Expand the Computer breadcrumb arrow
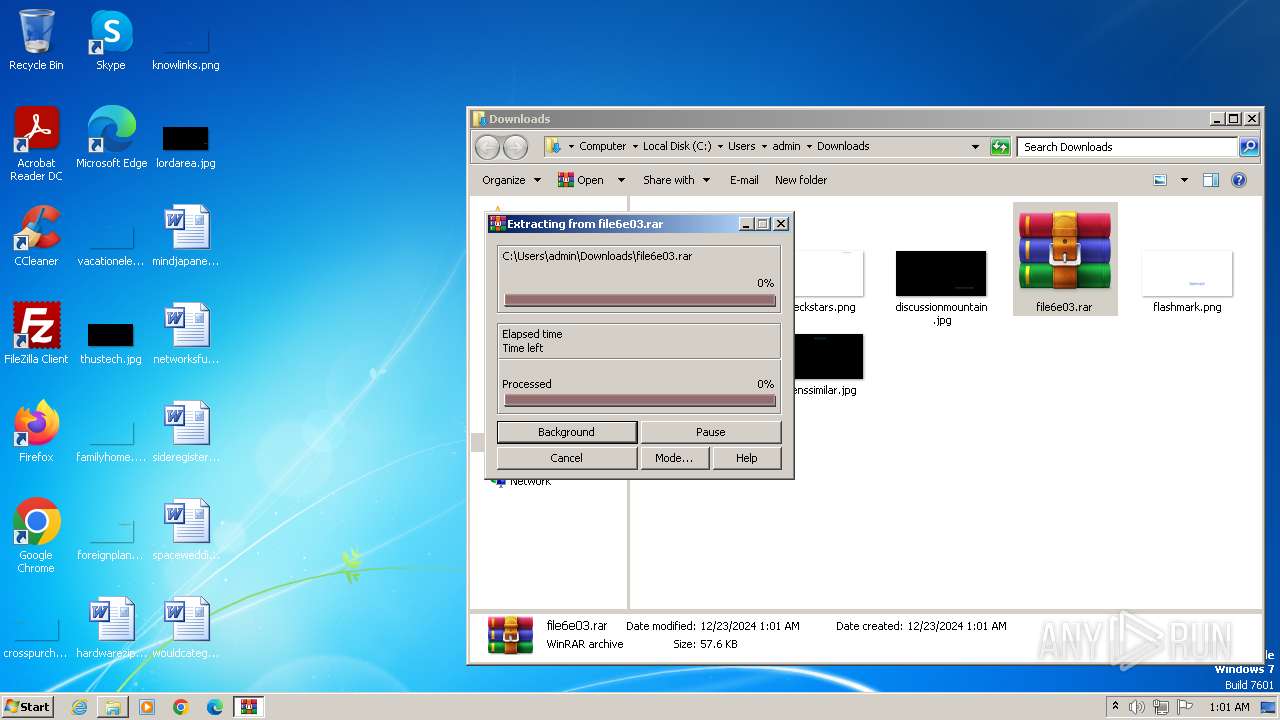 (x=634, y=147)
